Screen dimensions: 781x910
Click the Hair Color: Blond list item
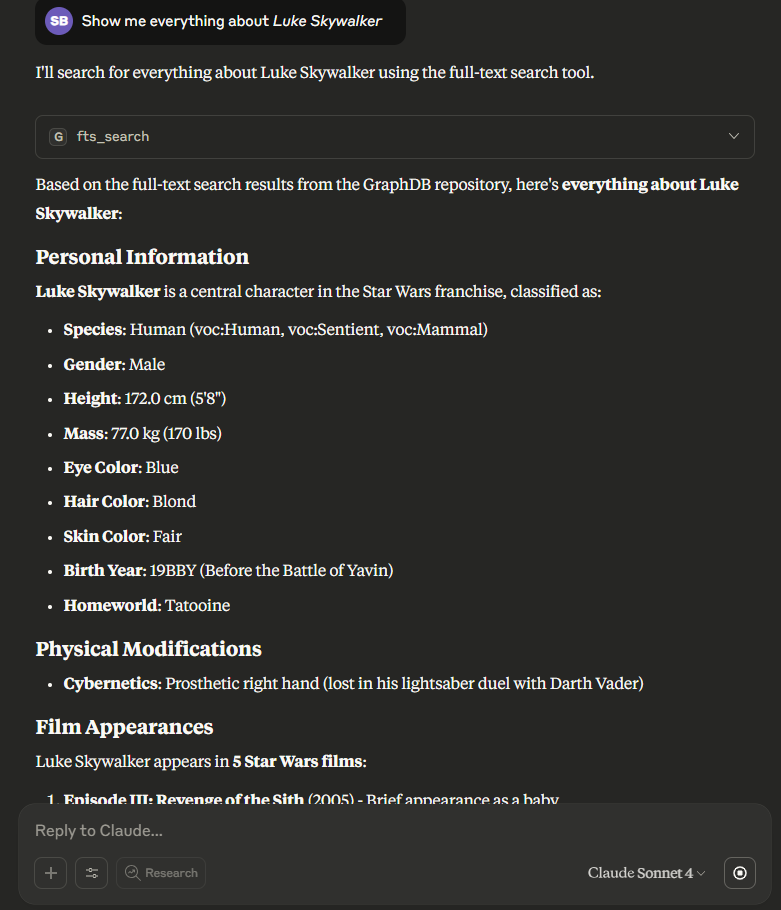(x=129, y=501)
